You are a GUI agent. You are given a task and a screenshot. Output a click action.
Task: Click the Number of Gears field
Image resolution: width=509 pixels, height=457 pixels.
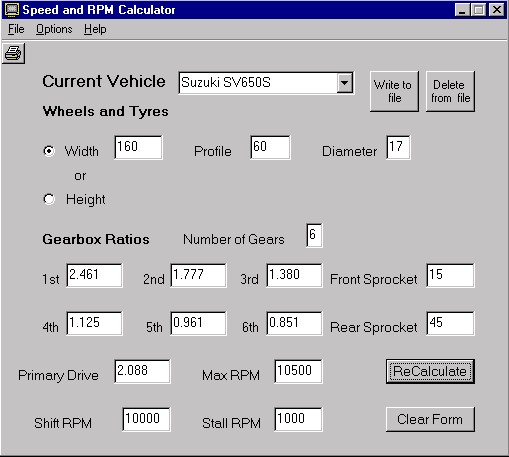click(x=314, y=235)
